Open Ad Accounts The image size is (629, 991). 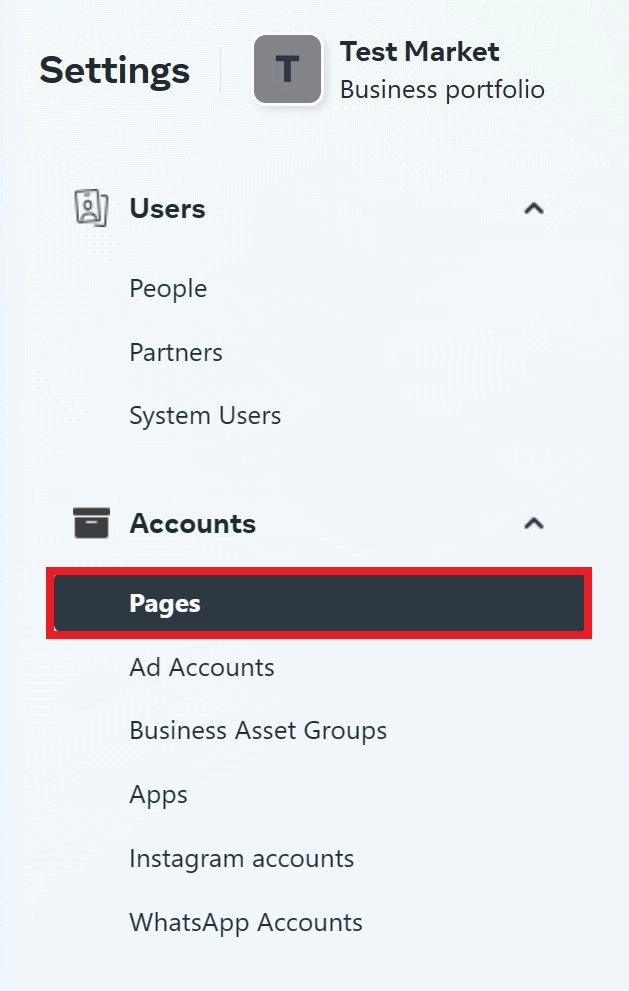(202, 667)
